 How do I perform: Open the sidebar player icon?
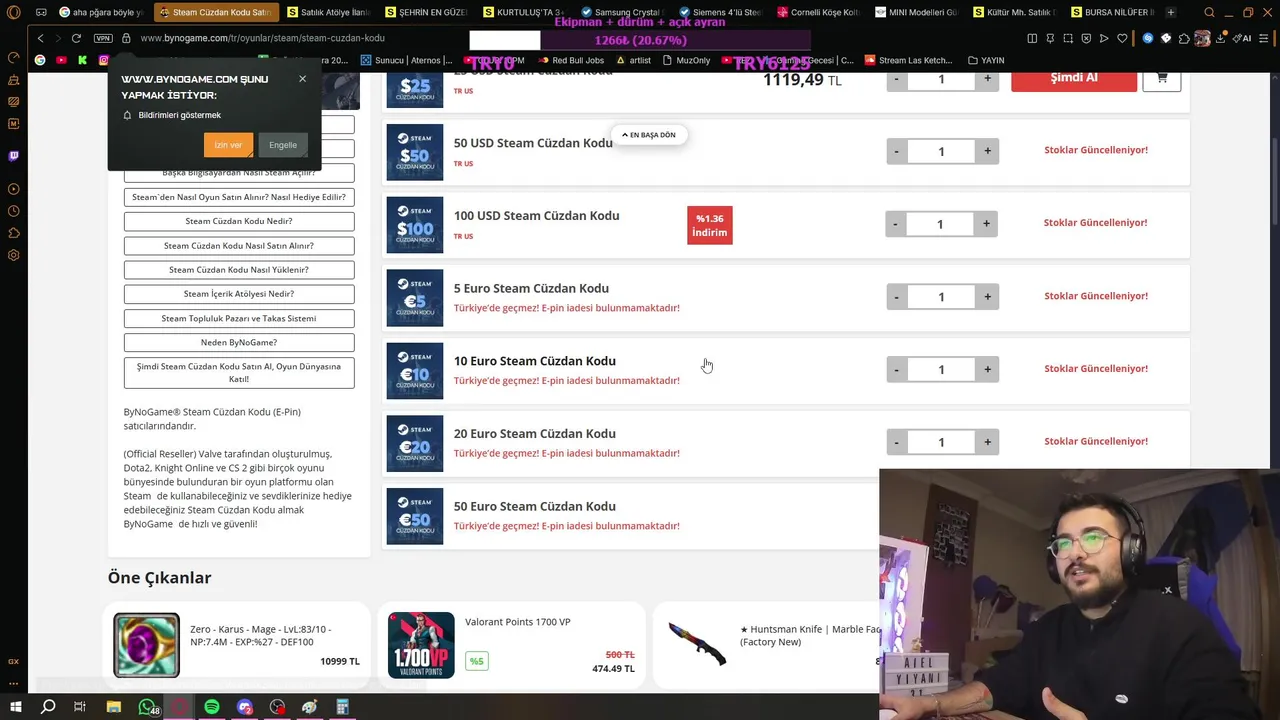click(x=13, y=189)
